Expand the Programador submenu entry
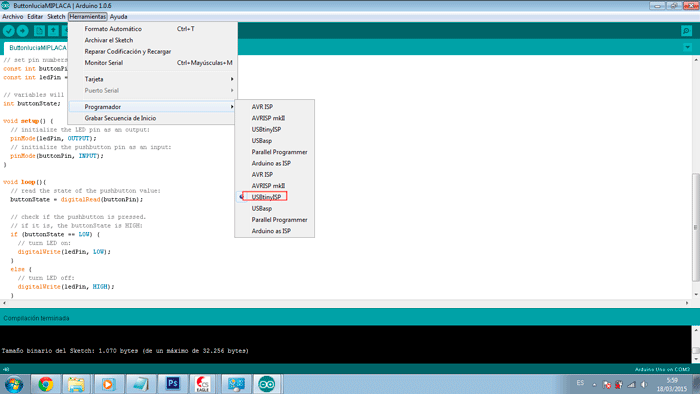 (x=152, y=107)
